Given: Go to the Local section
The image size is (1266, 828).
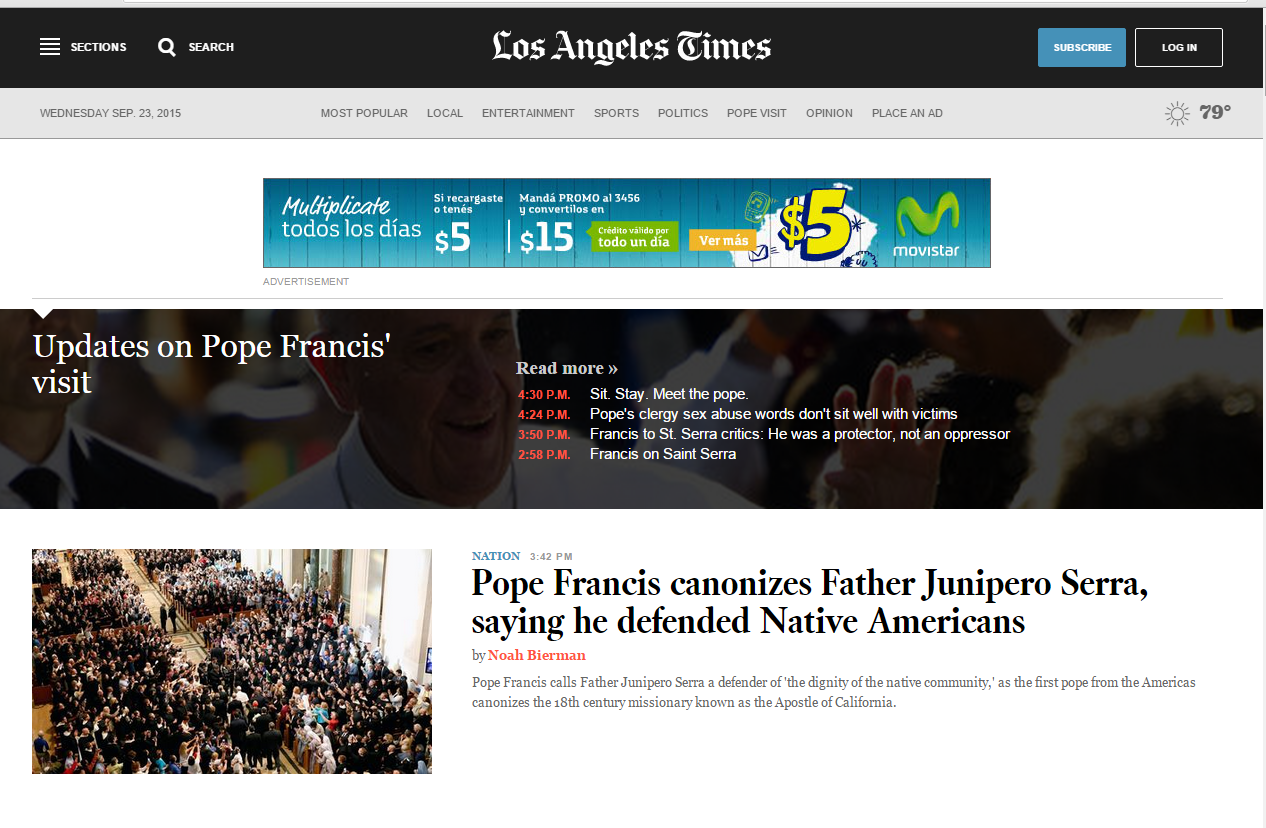Looking at the screenshot, I should pyautogui.click(x=445, y=113).
